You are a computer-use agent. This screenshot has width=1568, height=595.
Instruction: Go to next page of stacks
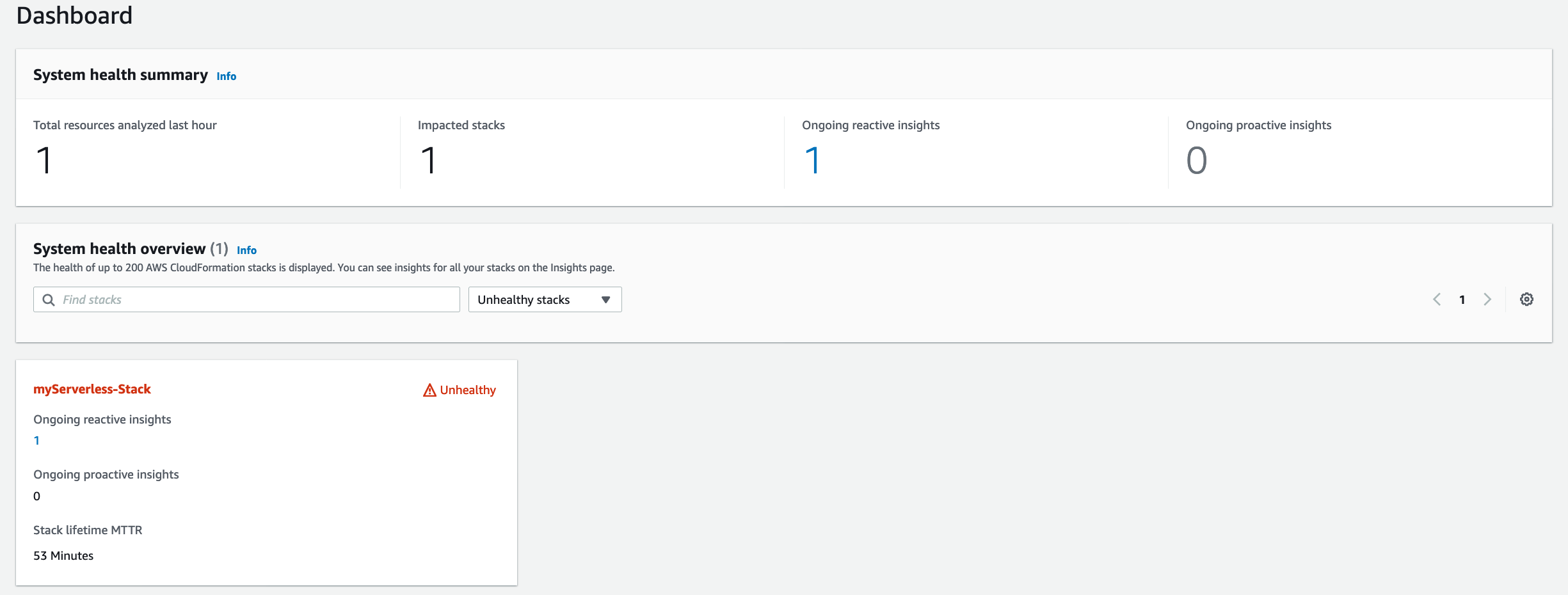(x=1487, y=299)
